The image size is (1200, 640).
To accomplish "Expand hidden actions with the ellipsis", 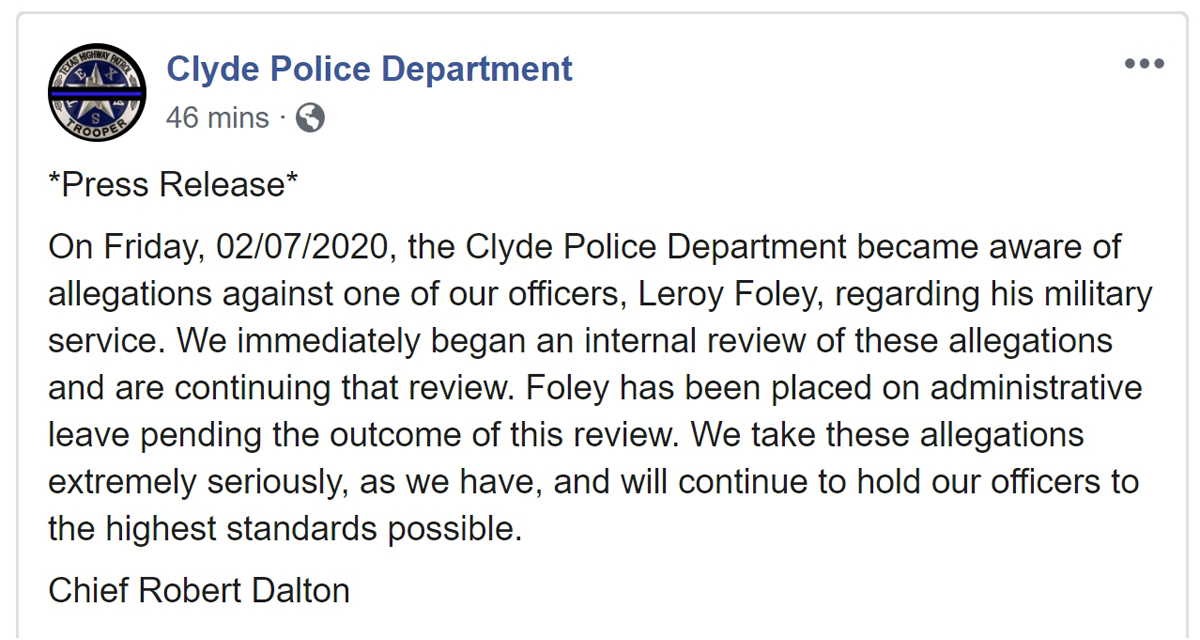I will click(1142, 63).
